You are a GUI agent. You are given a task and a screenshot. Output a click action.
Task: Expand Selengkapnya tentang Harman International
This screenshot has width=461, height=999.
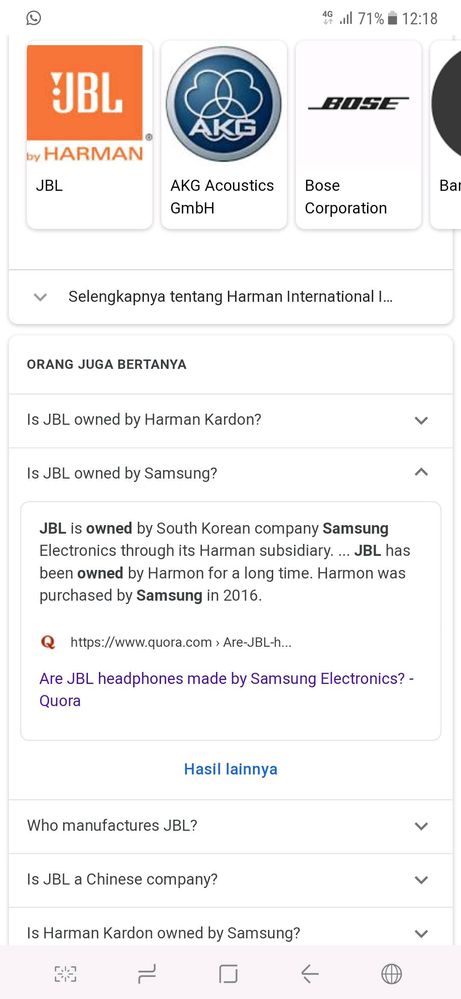230,297
